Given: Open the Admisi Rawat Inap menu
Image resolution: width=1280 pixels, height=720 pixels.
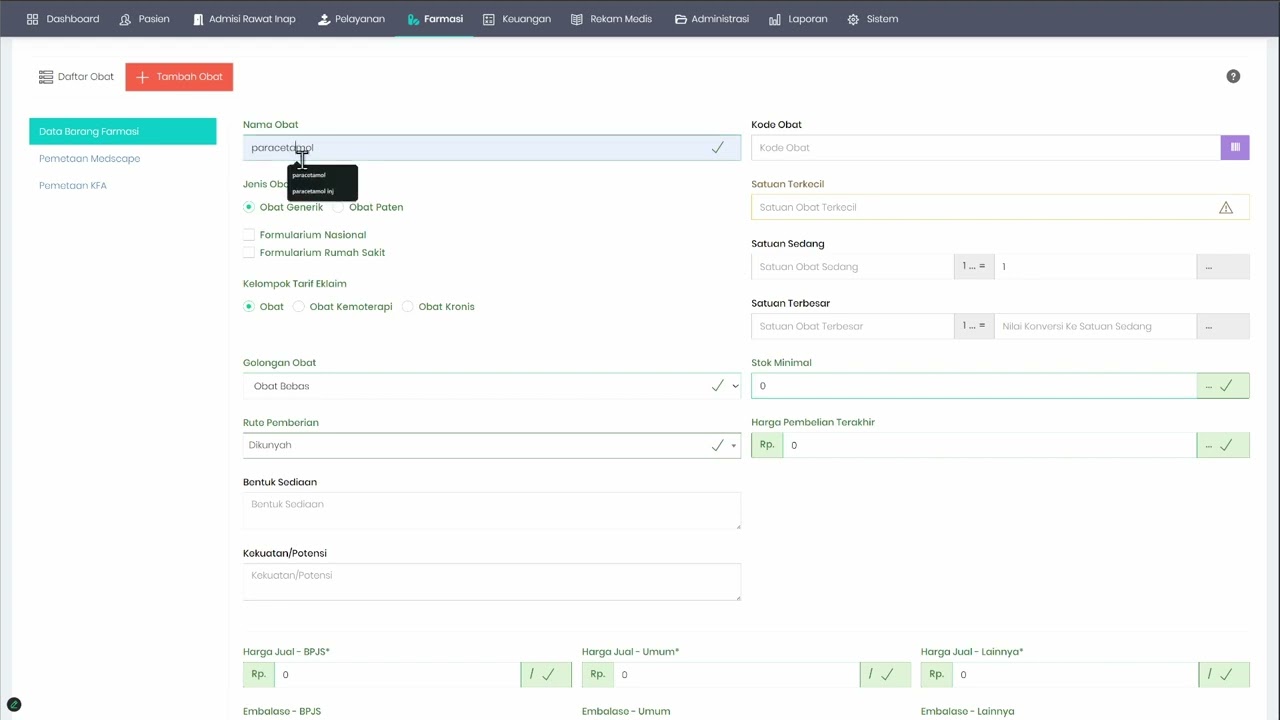Looking at the screenshot, I should 244,19.
